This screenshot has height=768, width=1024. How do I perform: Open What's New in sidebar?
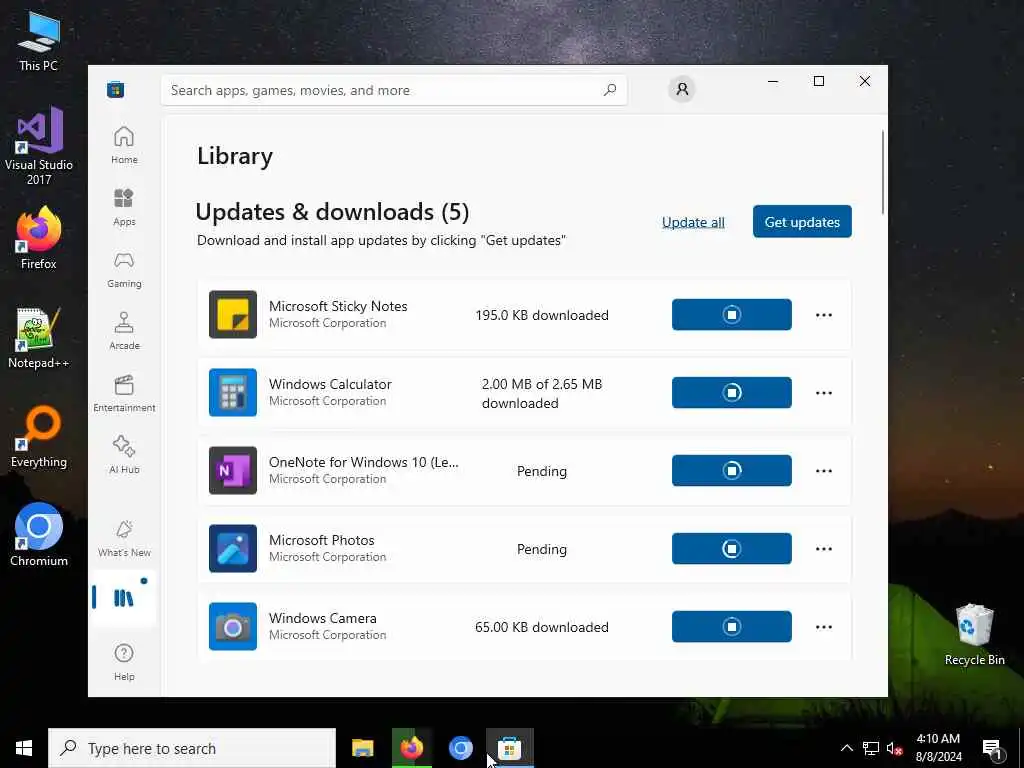pyautogui.click(x=124, y=538)
